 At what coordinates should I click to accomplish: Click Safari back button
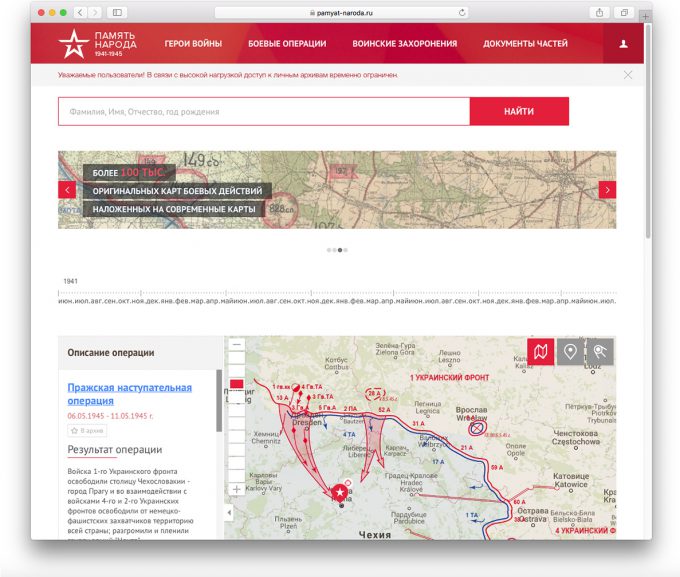(x=80, y=13)
